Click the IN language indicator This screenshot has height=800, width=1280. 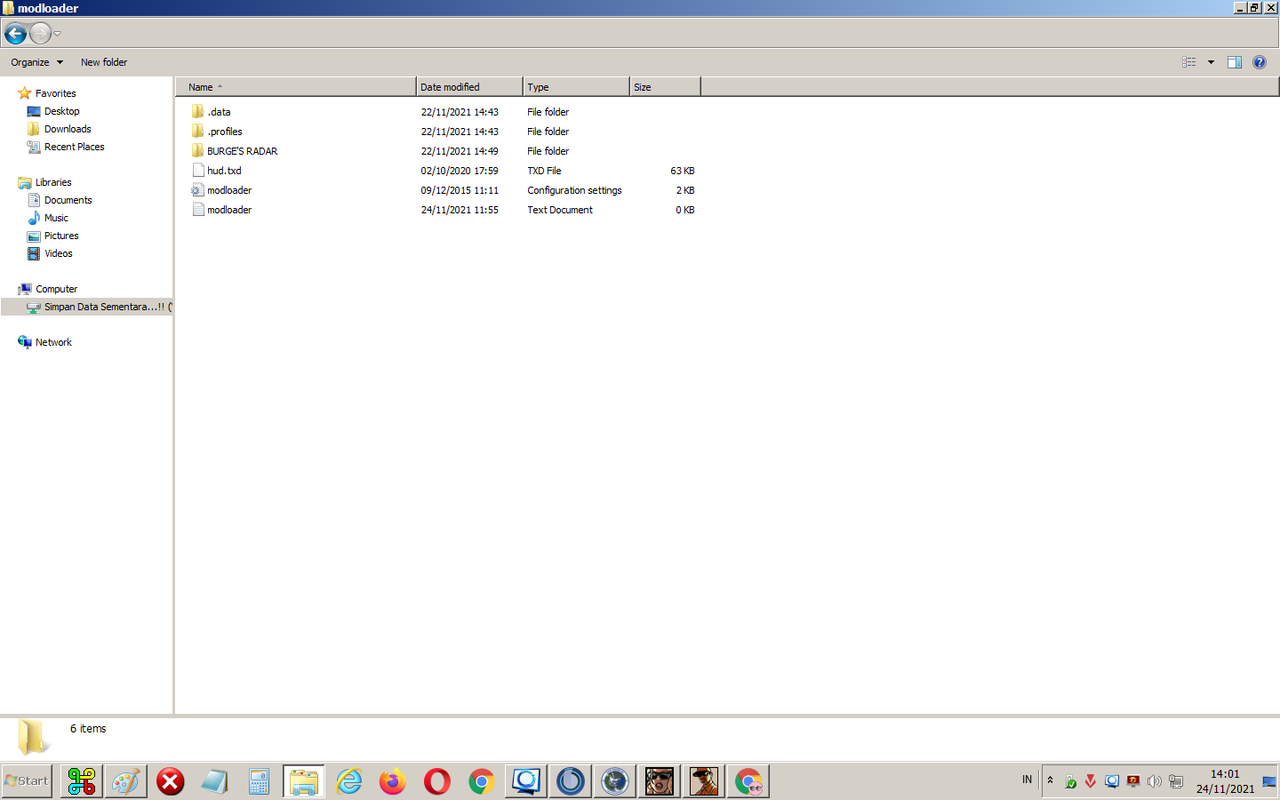point(1027,779)
